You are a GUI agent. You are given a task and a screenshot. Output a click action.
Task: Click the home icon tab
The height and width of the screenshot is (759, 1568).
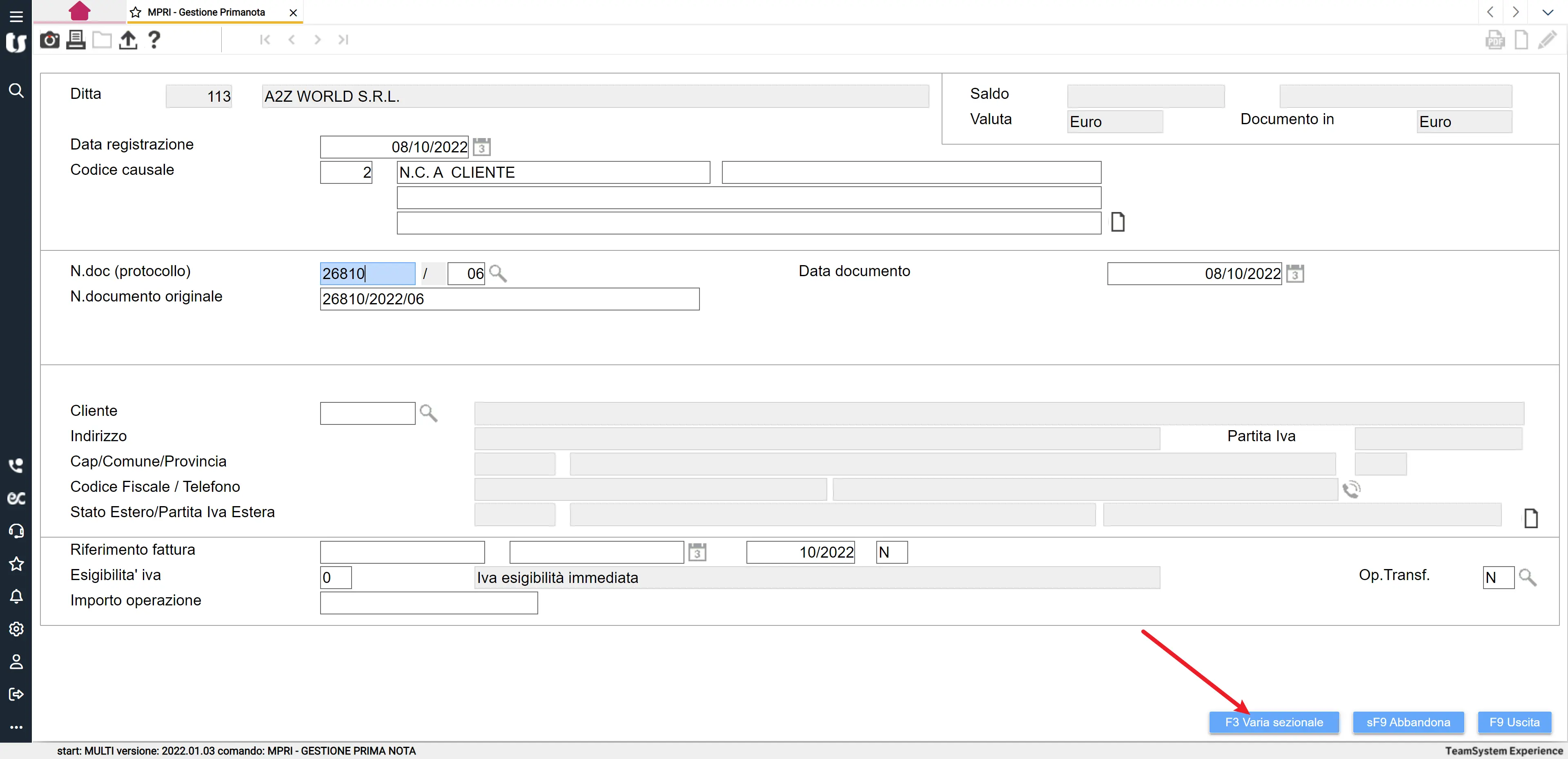click(79, 11)
